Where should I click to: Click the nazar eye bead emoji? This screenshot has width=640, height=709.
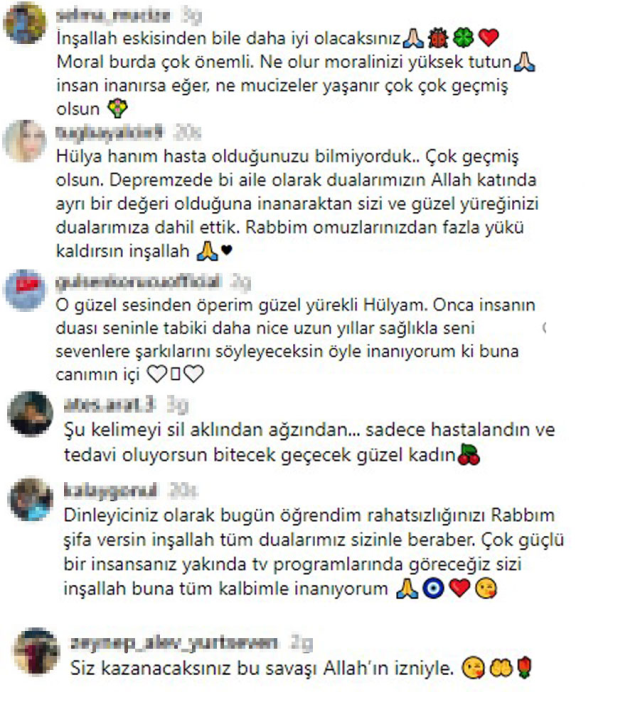pos(433,589)
